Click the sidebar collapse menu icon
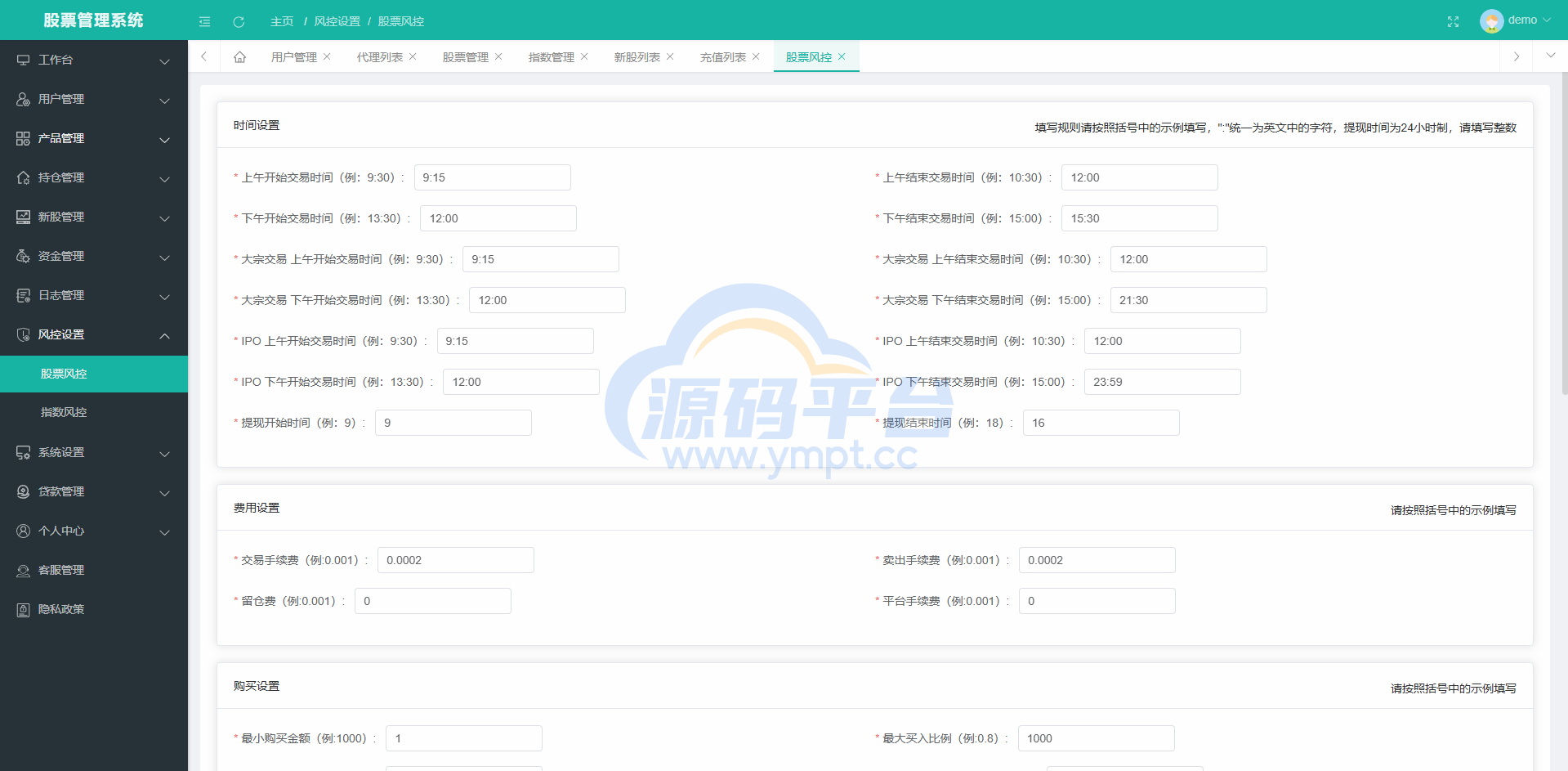 [x=204, y=21]
